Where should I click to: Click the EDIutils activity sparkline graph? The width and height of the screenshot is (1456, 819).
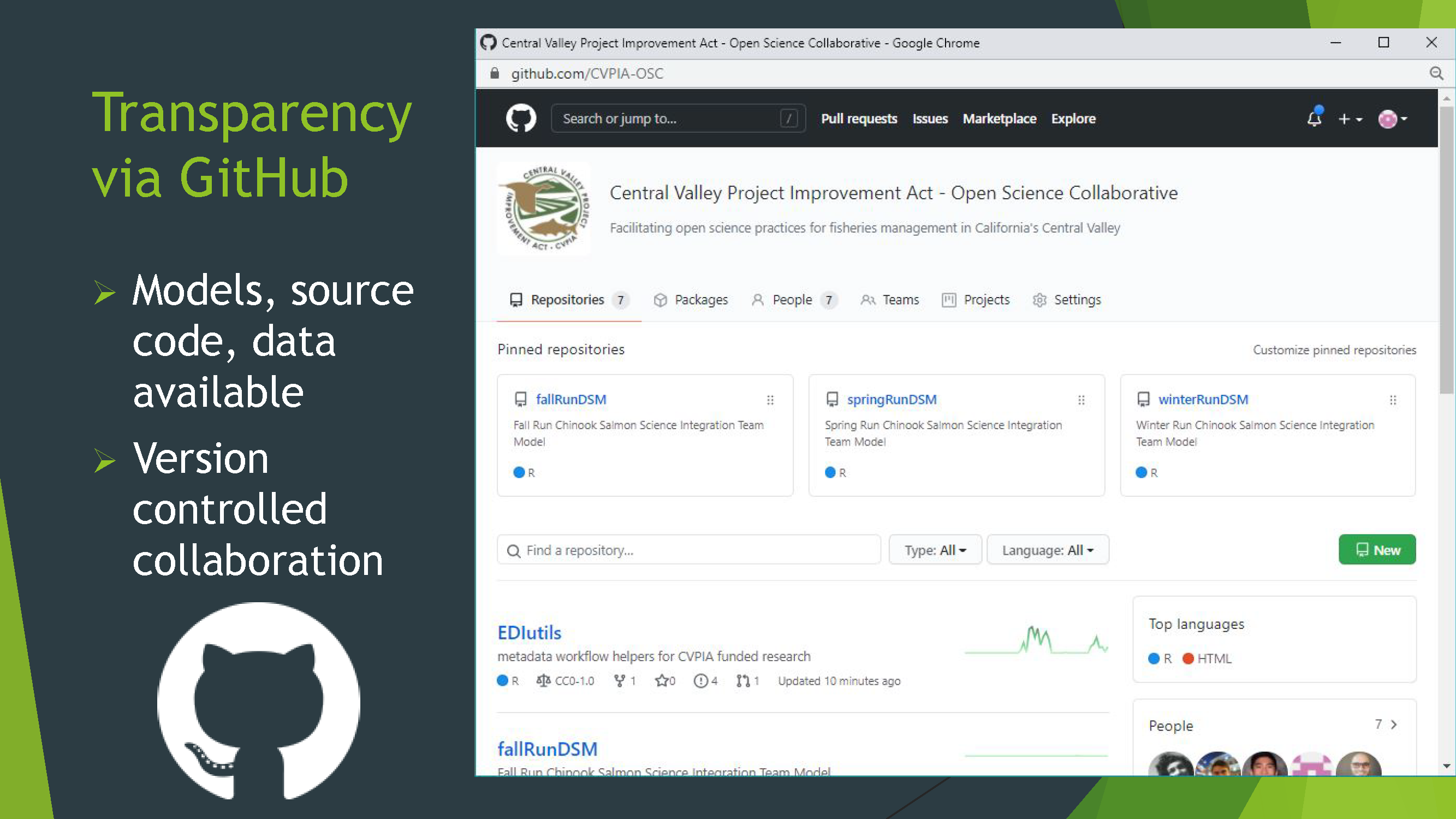point(1037,640)
